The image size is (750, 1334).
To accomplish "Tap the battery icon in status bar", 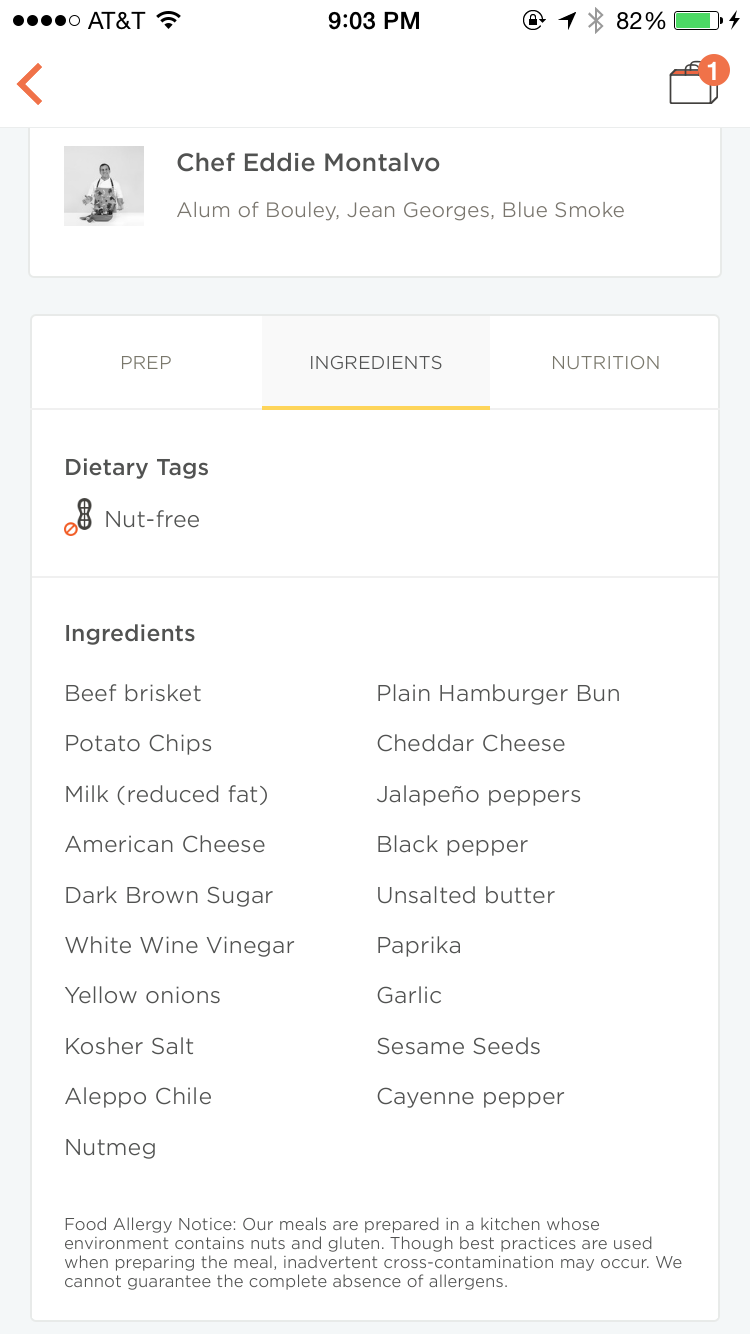I will [x=698, y=20].
